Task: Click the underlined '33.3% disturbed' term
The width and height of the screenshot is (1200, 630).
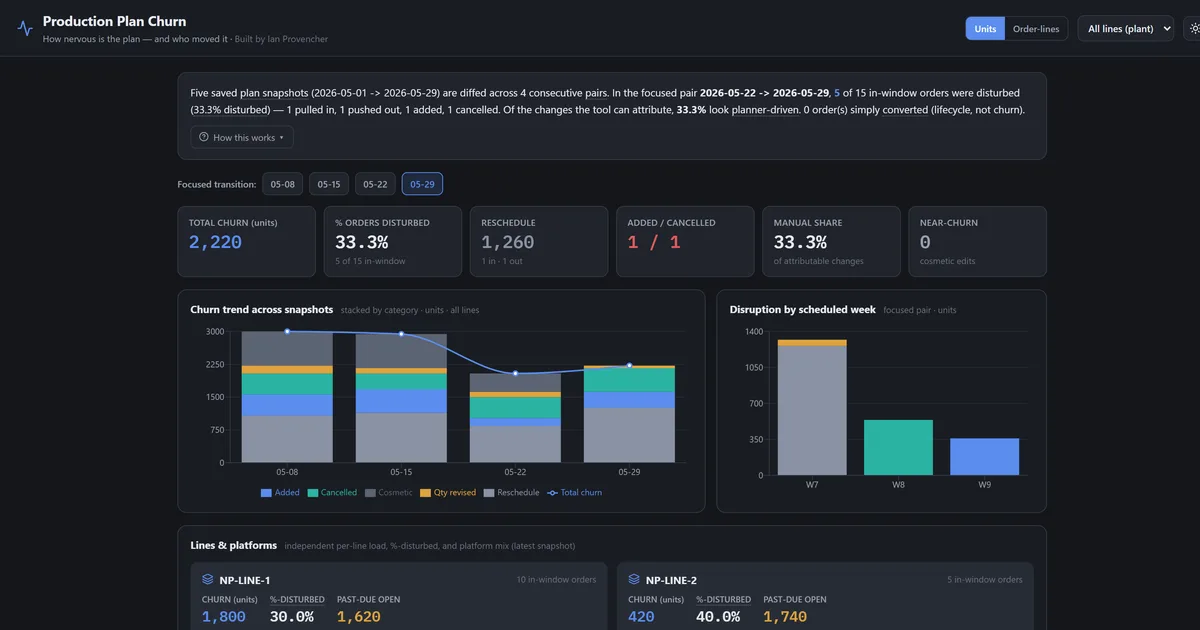Action: tap(229, 110)
